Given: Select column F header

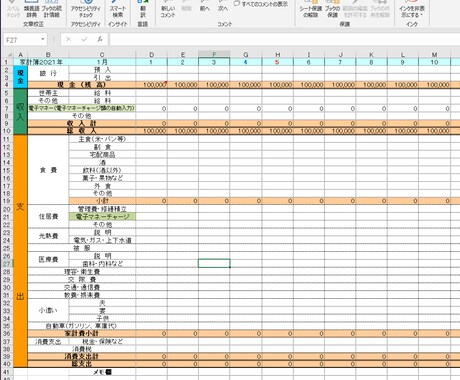Looking at the screenshot, I should coord(214,55).
